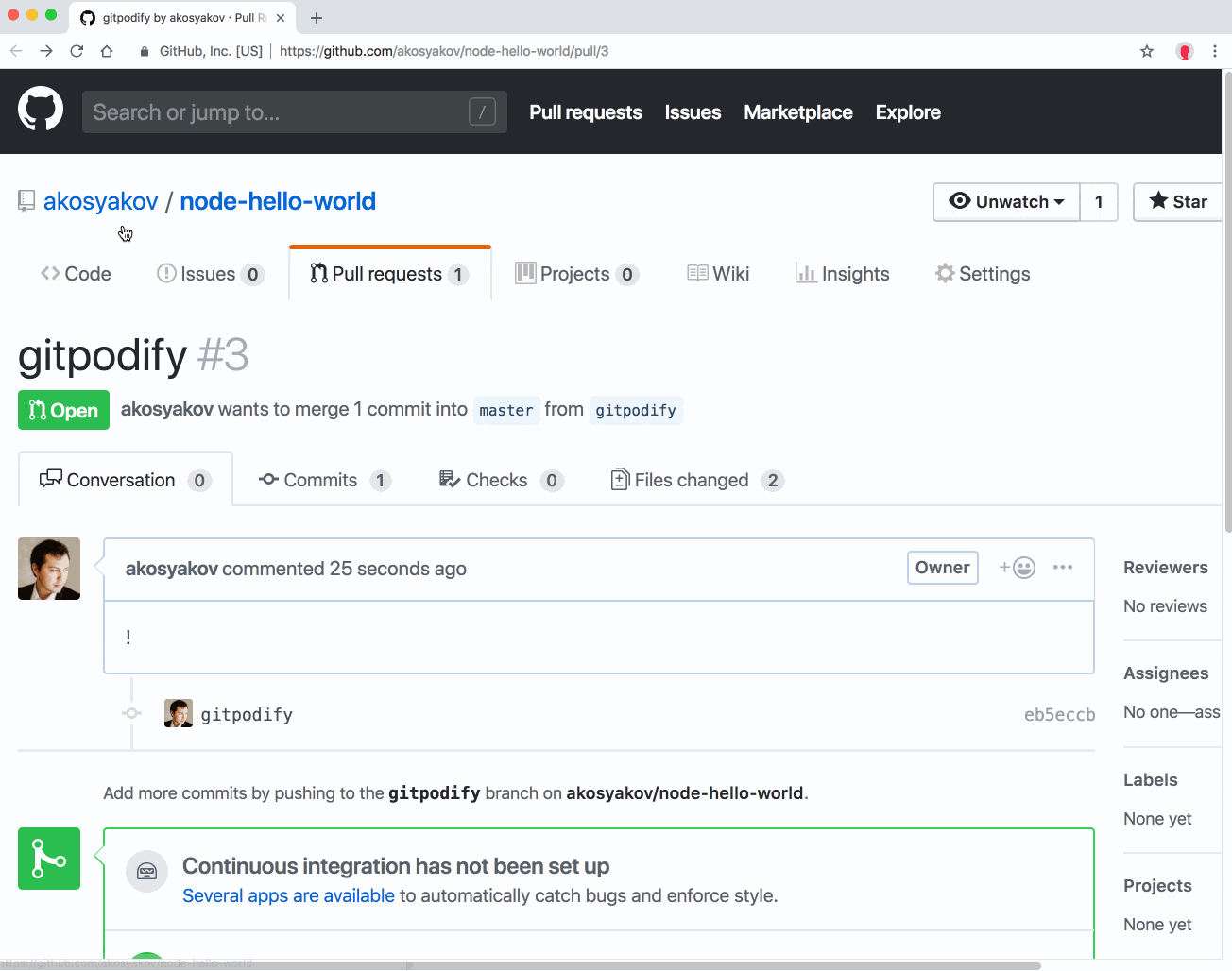Image resolution: width=1232 pixels, height=971 pixels.
Task: Click the CI app icon in the integration notice
Action: [x=146, y=871]
